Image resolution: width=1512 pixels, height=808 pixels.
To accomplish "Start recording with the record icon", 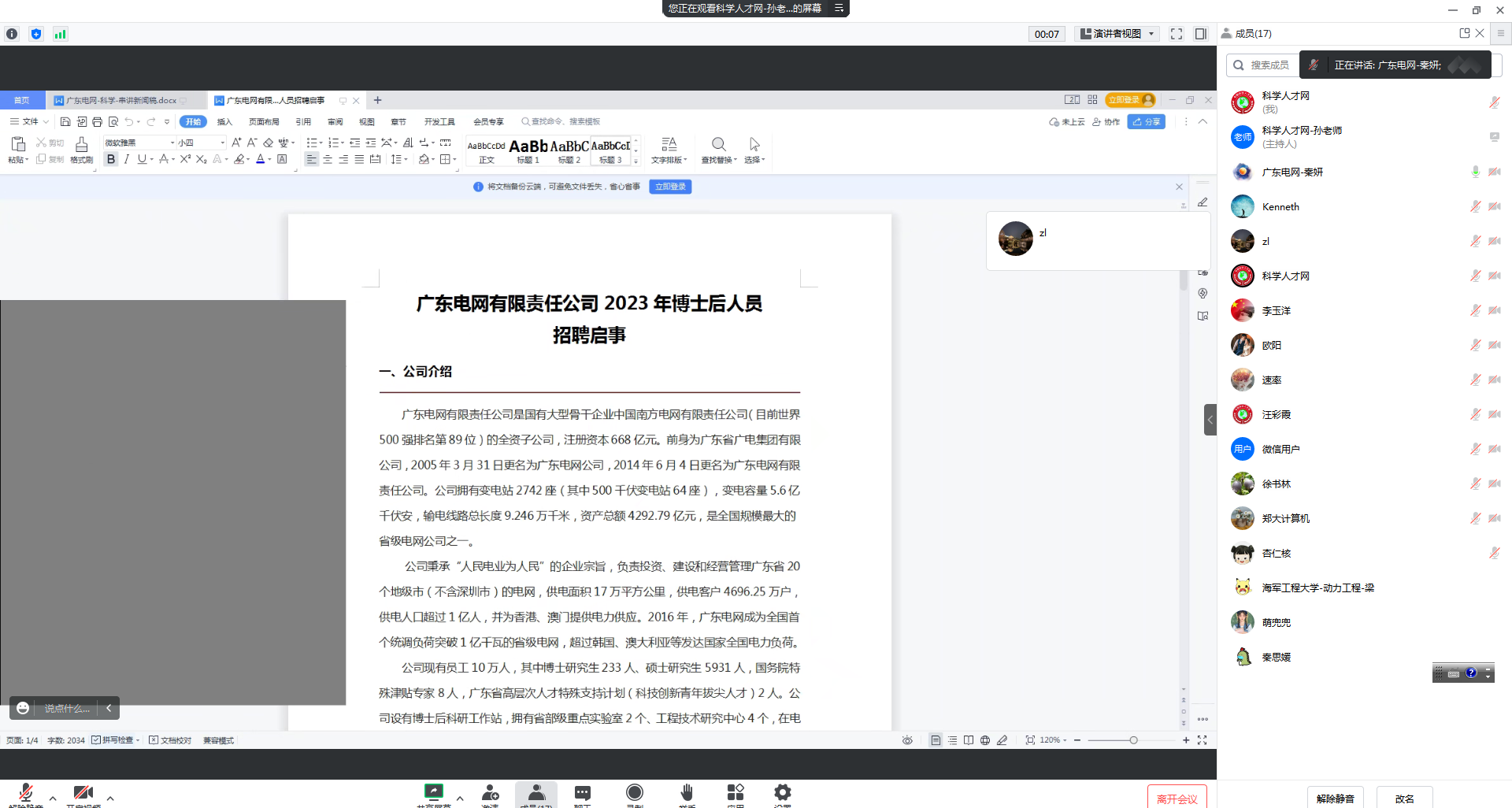I will coord(635,794).
